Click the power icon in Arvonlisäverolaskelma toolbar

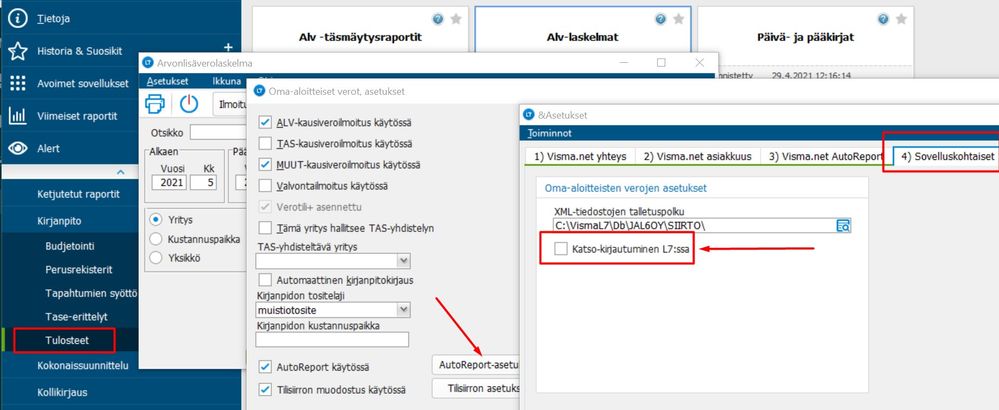click(x=189, y=103)
